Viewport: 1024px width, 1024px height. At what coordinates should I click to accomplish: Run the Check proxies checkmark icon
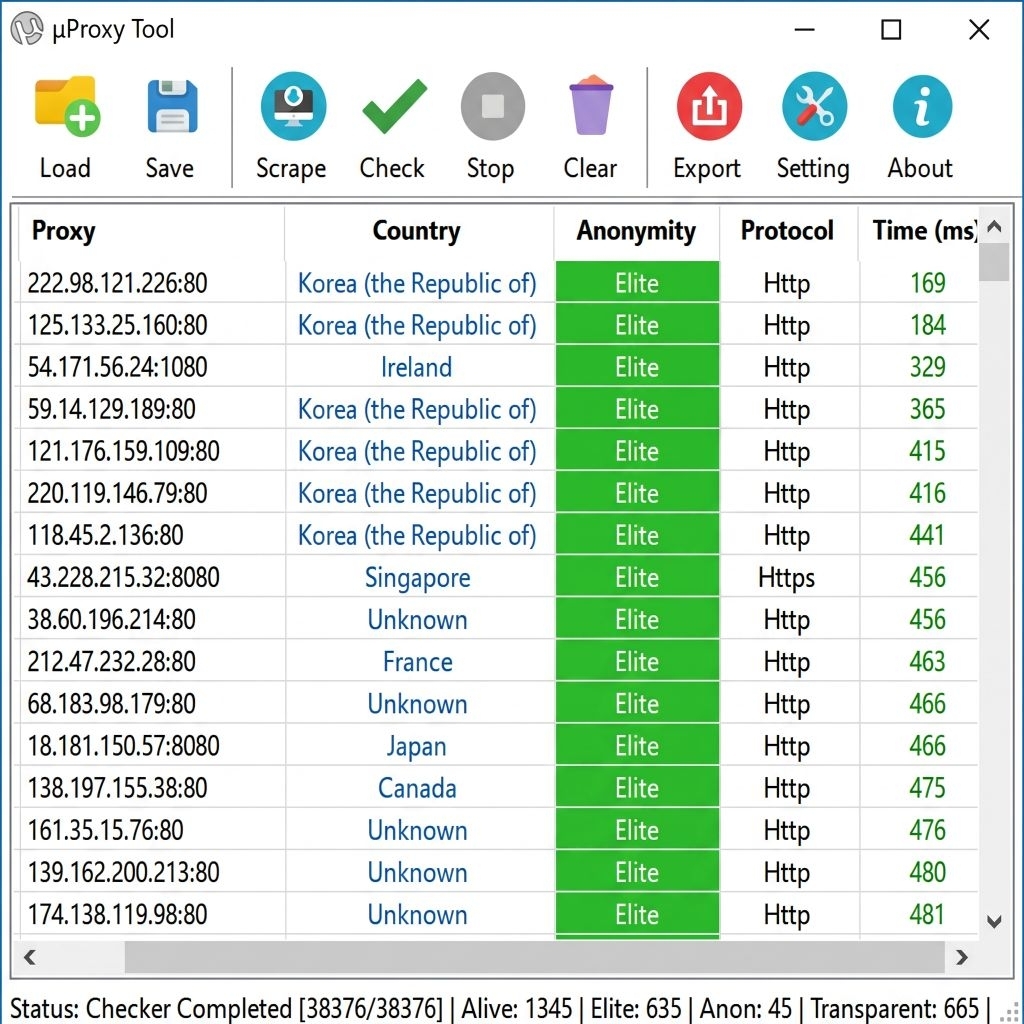point(394,106)
